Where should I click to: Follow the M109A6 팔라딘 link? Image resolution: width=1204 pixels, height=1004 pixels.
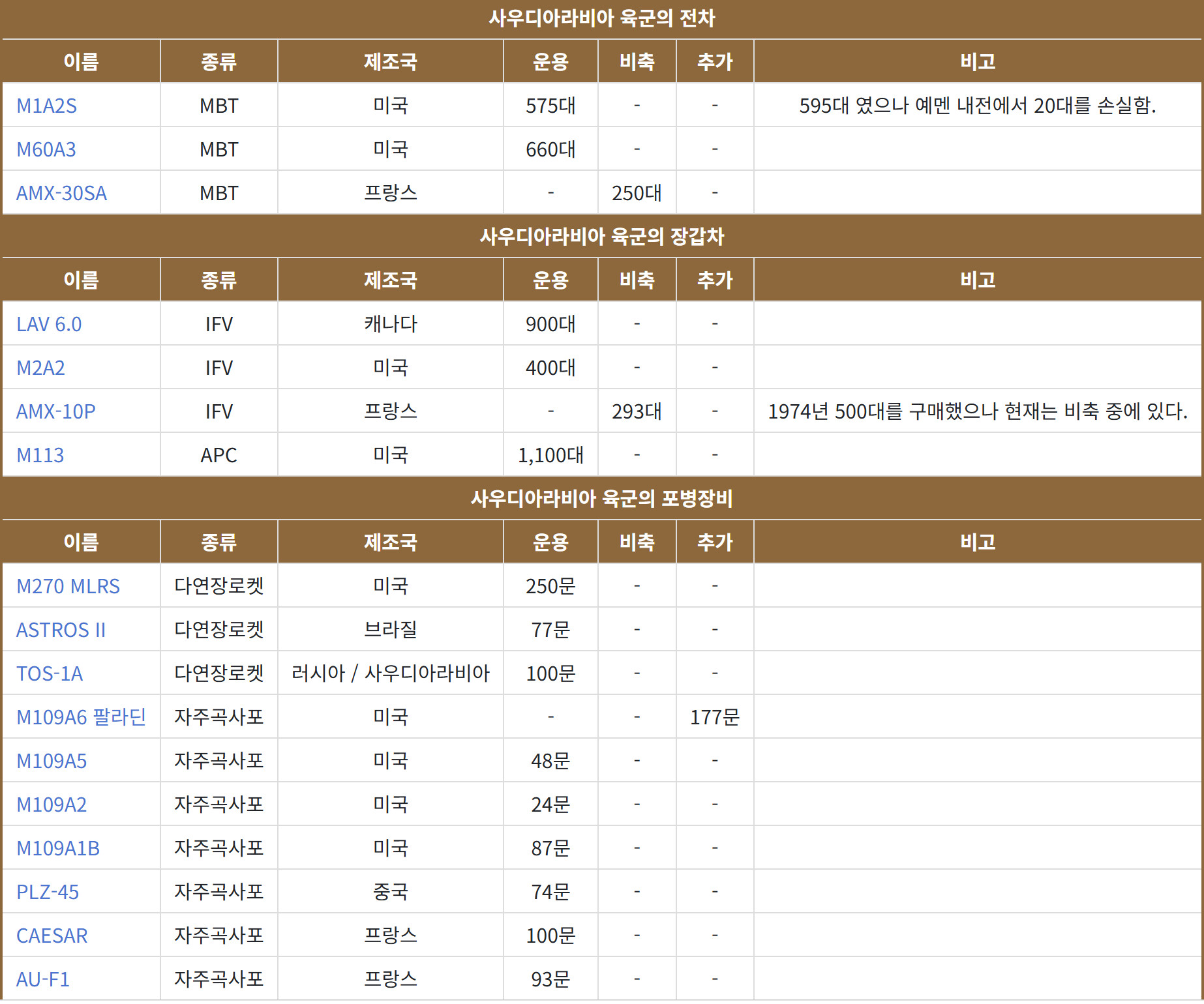[81, 717]
